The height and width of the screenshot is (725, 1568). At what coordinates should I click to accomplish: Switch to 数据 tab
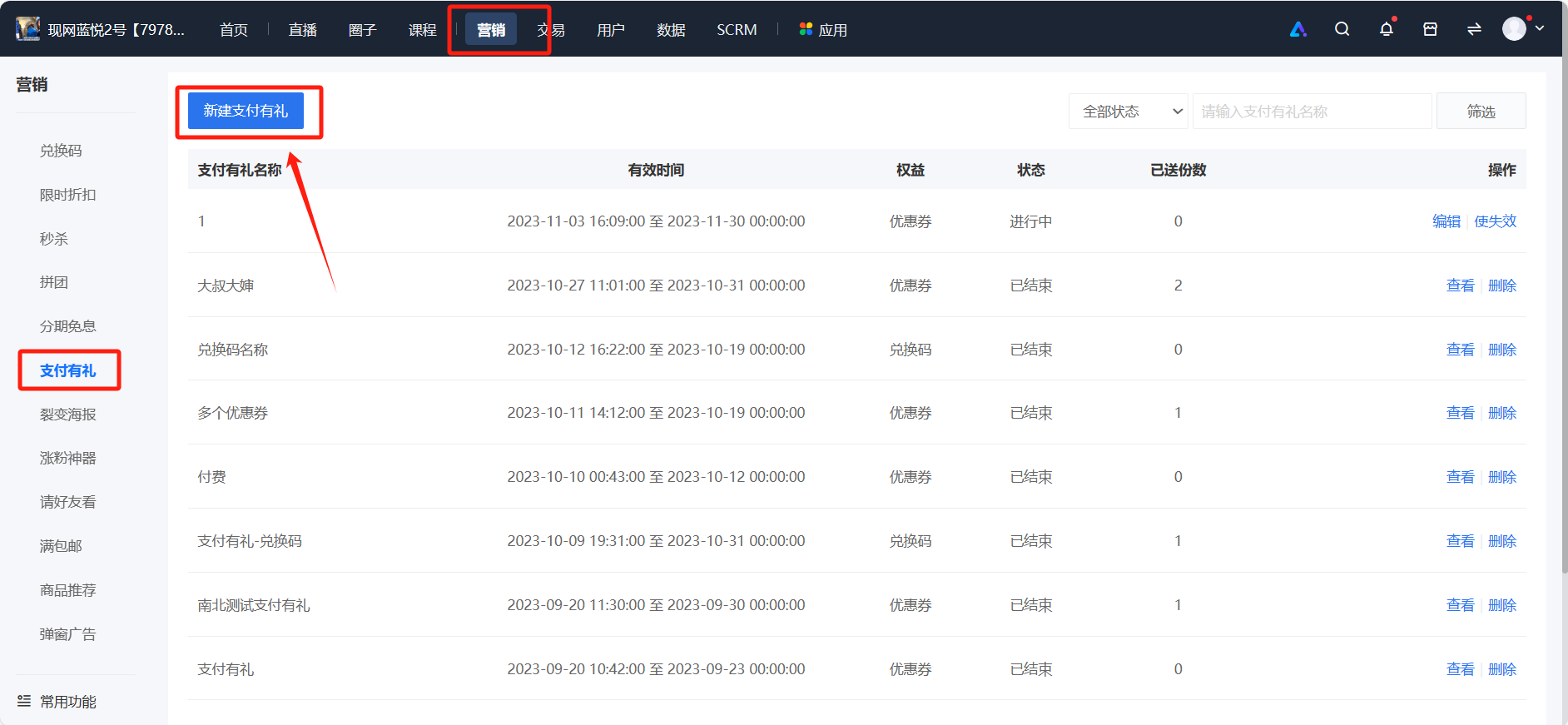coord(671,30)
